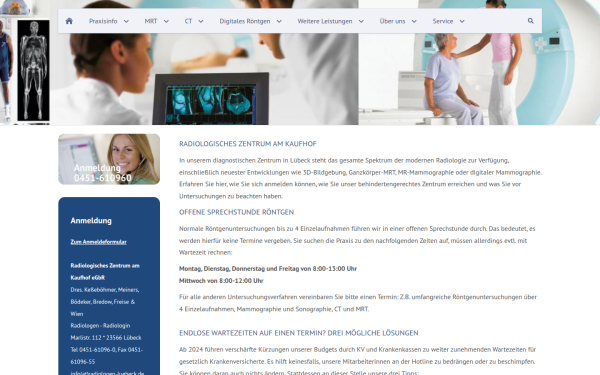The image size is (600, 375).
Task: Click the Radiologisches Zentrum am Kaufhof heading
Action: pyautogui.click(x=248, y=144)
